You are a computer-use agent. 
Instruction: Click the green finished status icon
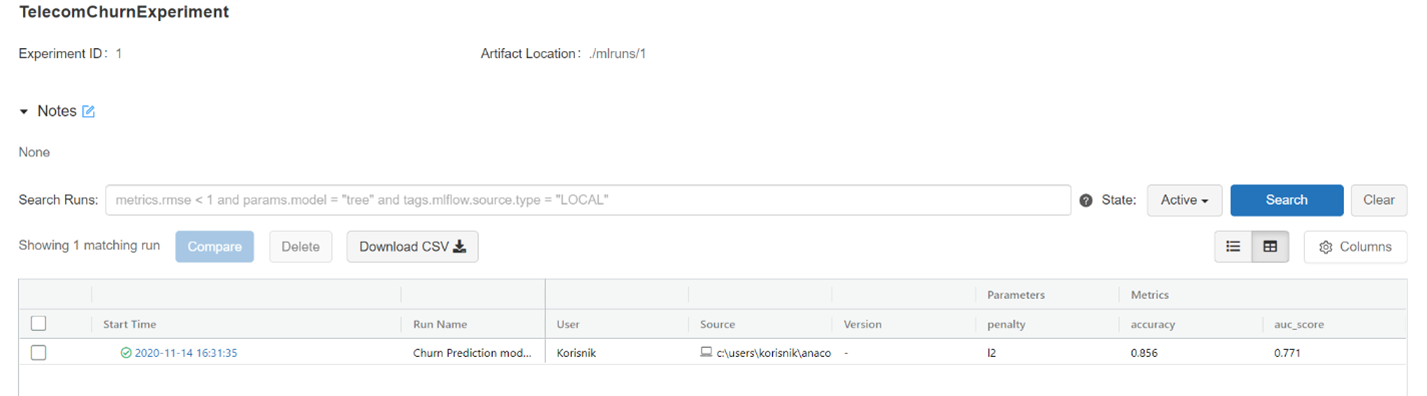pyautogui.click(x=126, y=353)
